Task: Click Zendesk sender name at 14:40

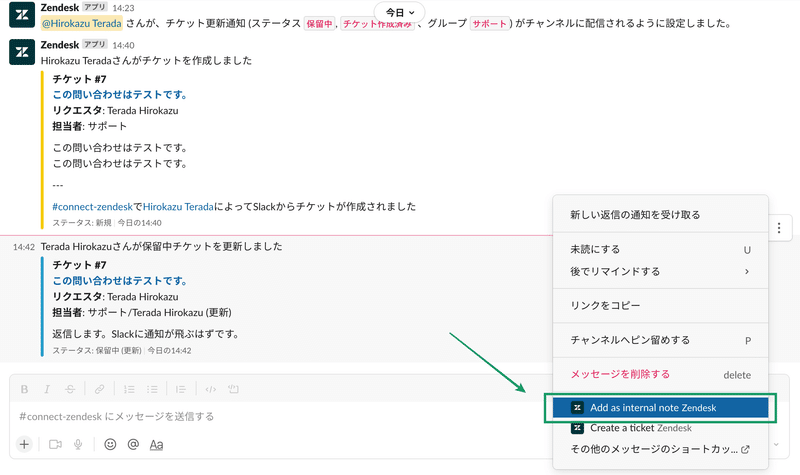Action: [x=60, y=45]
